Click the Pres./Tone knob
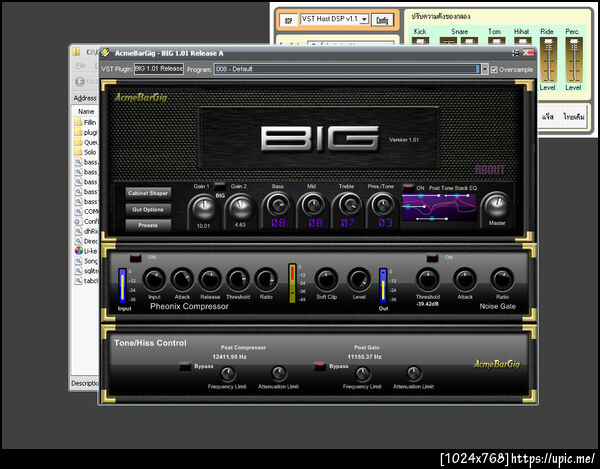The height and width of the screenshot is (469, 600). pyautogui.click(x=383, y=205)
